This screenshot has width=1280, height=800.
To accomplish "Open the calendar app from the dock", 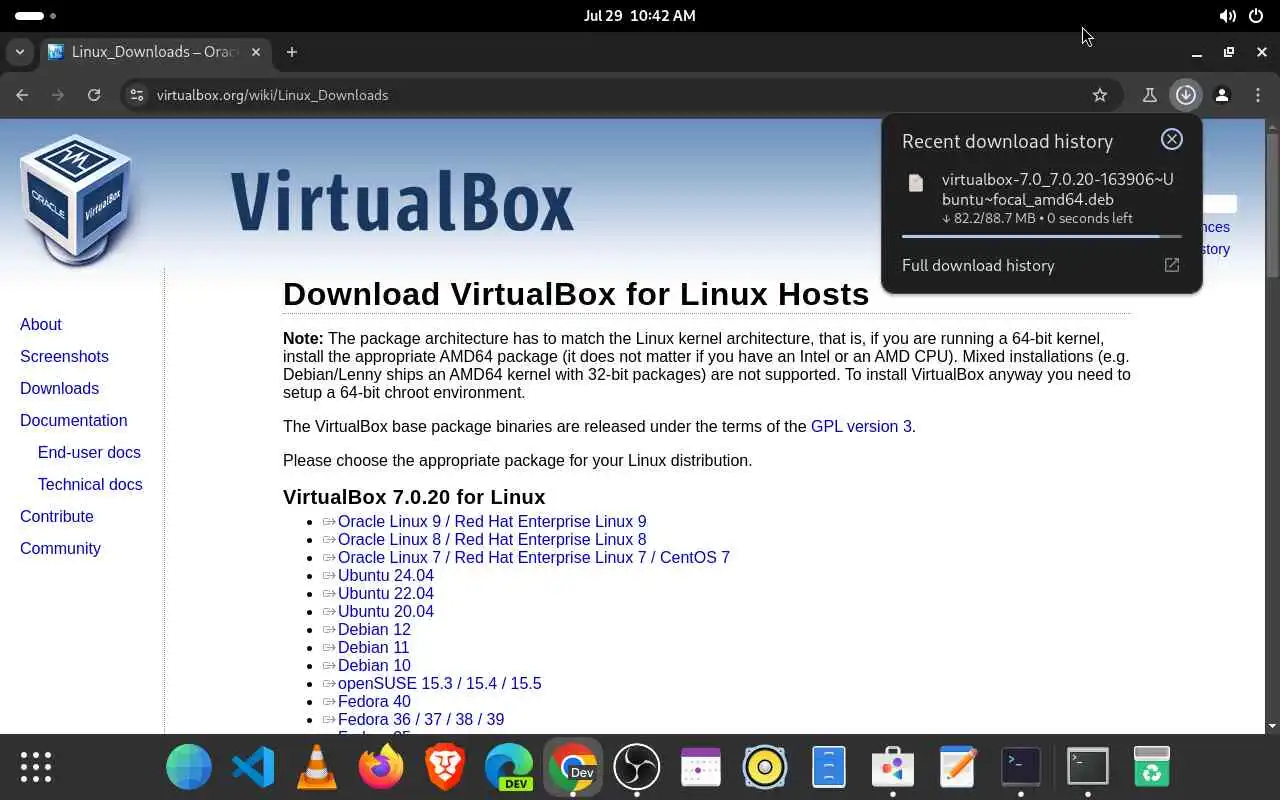I will [701, 767].
